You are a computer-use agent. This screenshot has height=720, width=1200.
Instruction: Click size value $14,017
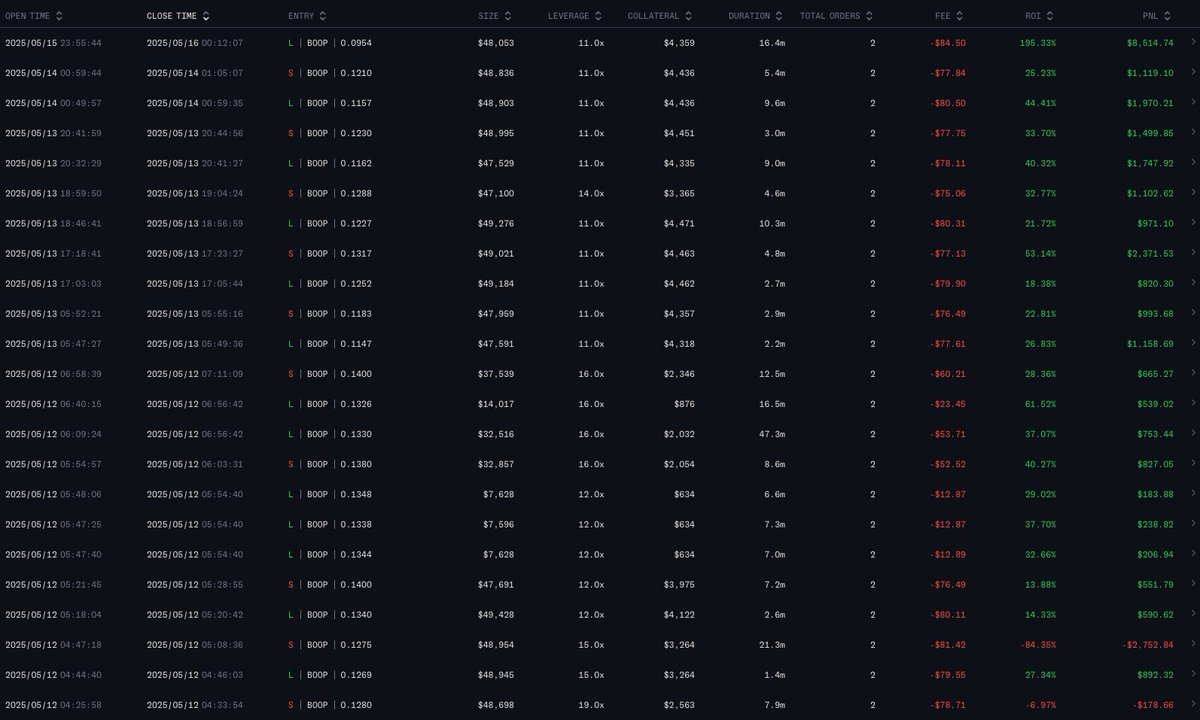[x=497, y=404]
